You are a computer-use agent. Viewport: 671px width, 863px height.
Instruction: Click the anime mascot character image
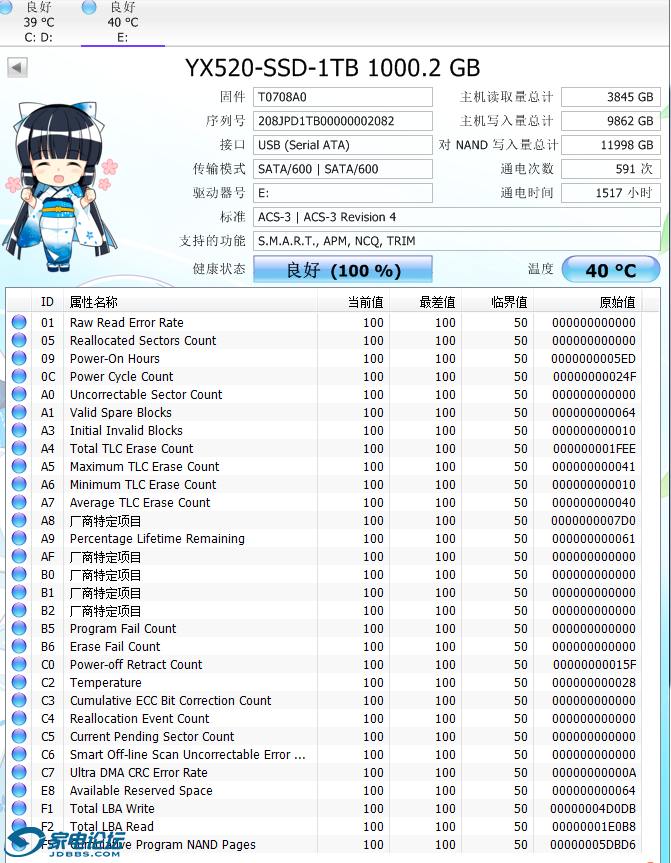pyautogui.click(x=61, y=186)
